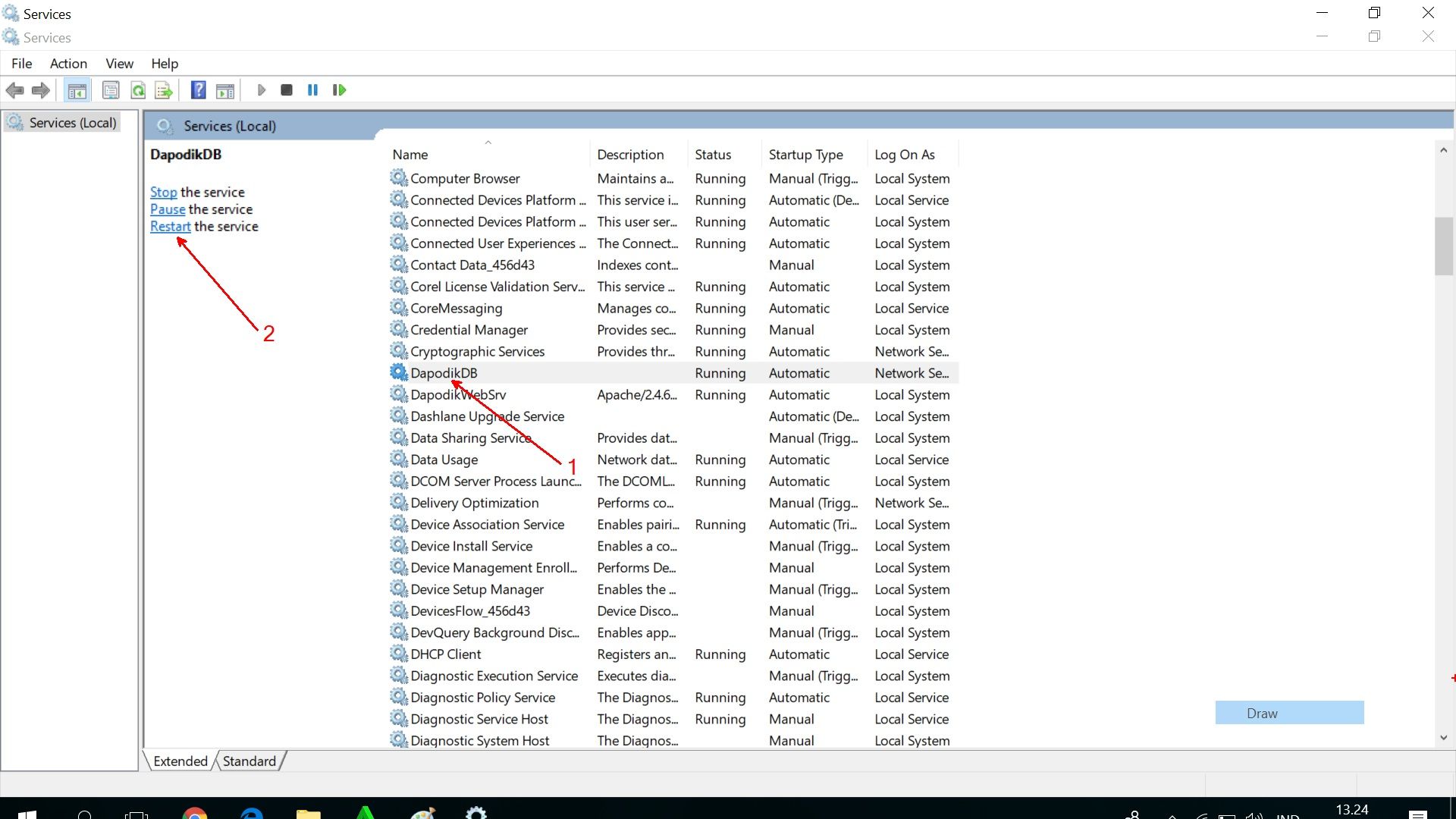Open the Action menu
The image size is (1456, 819).
coord(68,64)
